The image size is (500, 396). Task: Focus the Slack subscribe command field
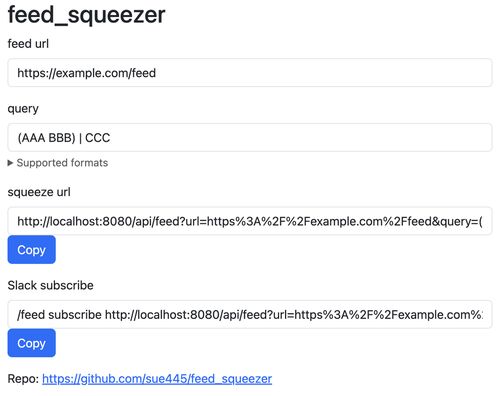click(x=250, y=314)
